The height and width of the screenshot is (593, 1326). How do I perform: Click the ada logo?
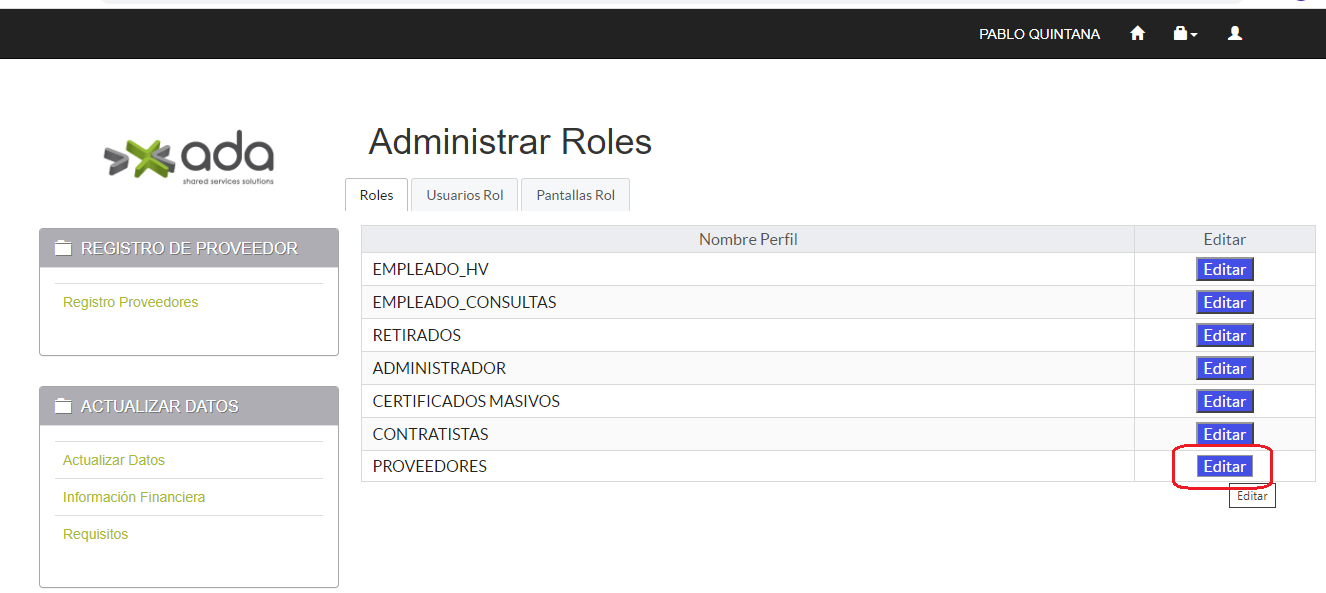pos(189,159)
